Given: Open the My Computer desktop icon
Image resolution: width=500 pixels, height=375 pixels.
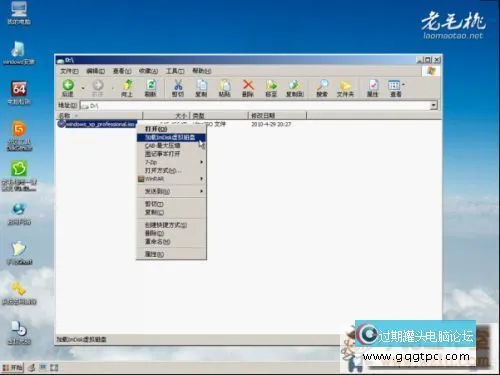Looking at the screenshot, I should coord(19,9).
